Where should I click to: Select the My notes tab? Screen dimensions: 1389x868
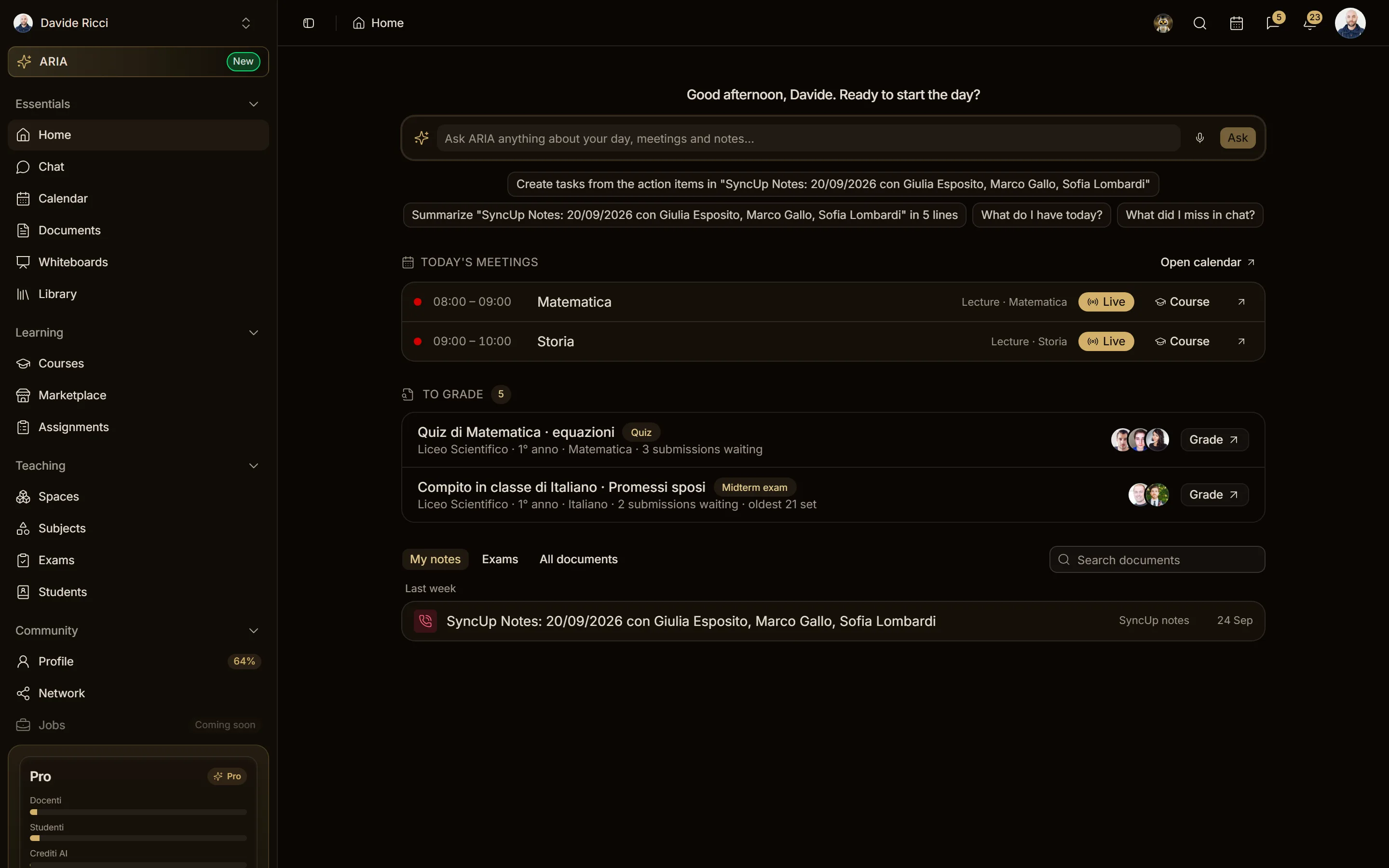pyautogui.click(x=435, y=559)
